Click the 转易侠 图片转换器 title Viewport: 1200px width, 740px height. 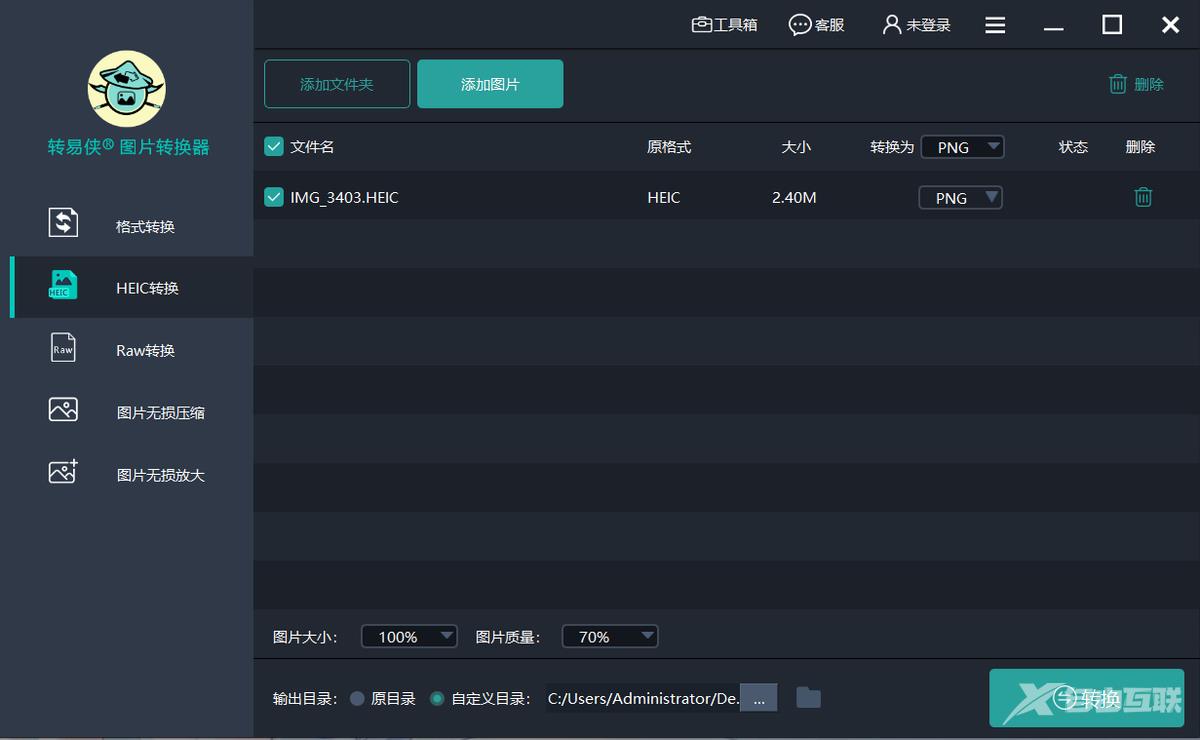pos(129,147)
